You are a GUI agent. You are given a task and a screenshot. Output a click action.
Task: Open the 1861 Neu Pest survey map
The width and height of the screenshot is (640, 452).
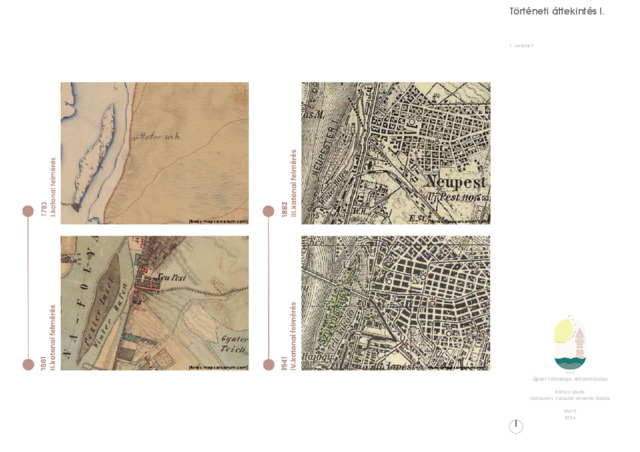point(154,303)
